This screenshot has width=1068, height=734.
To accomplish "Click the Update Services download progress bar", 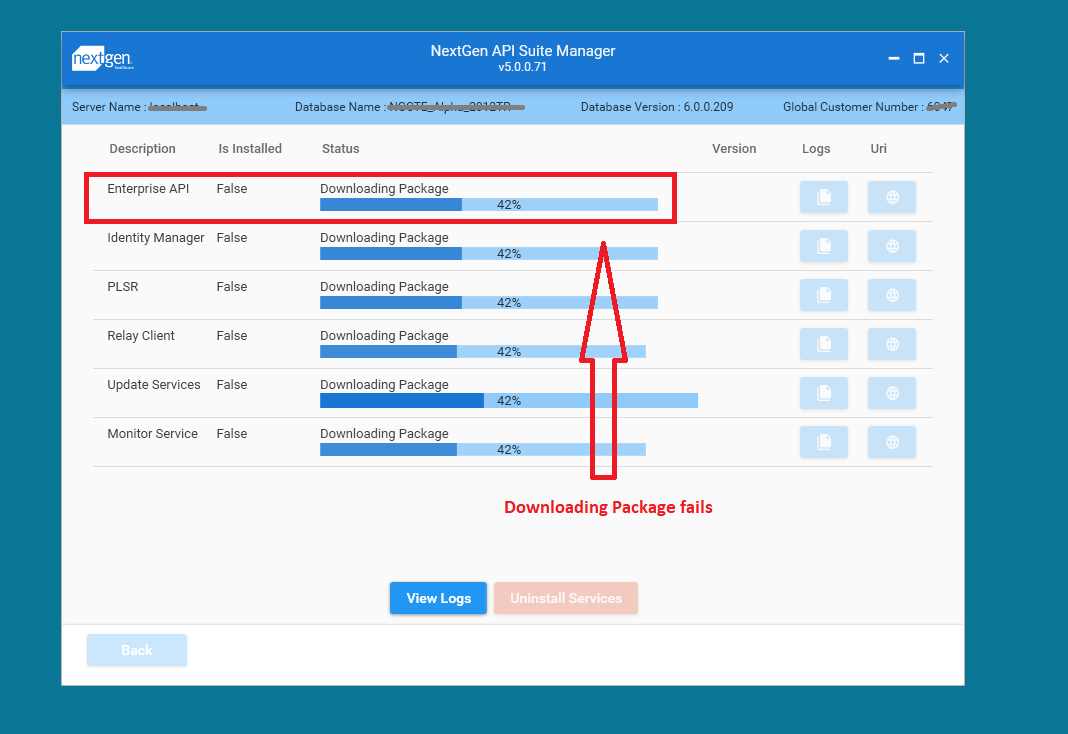I will pyautogui.click(x=509, y=400).
